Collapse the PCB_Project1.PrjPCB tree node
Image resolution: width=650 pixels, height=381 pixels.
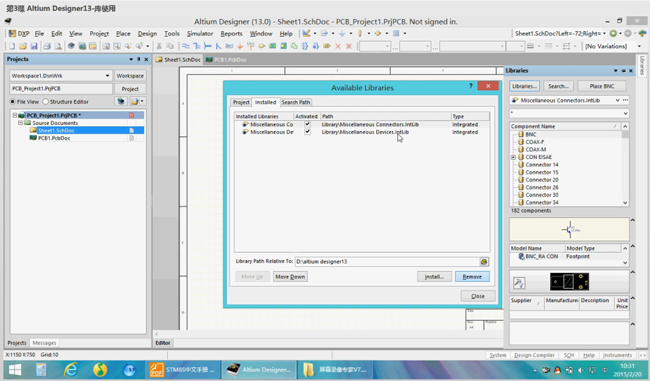click(x=15, y=115)
